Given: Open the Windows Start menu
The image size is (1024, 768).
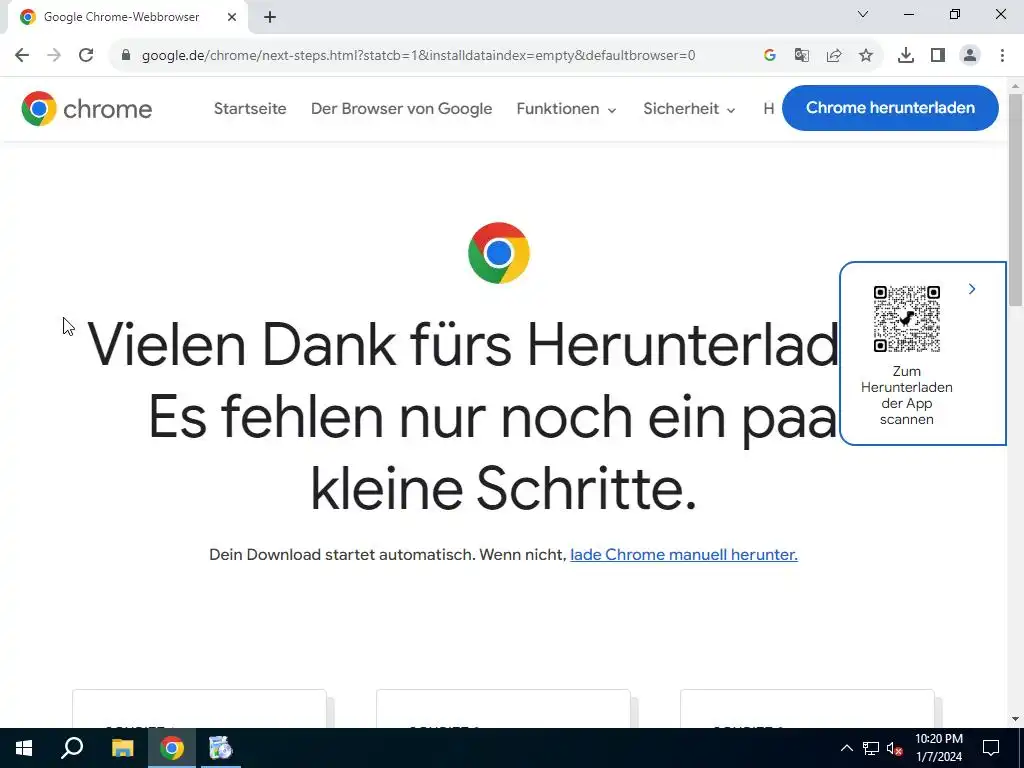Looking at the screenshot, I should (x=24, y=748).
